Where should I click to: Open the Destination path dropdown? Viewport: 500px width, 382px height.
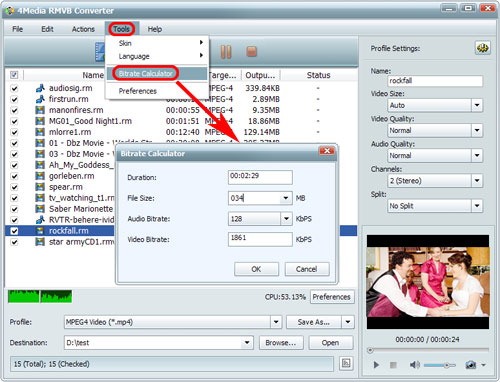pyautogui.click(x=247, y=343)
